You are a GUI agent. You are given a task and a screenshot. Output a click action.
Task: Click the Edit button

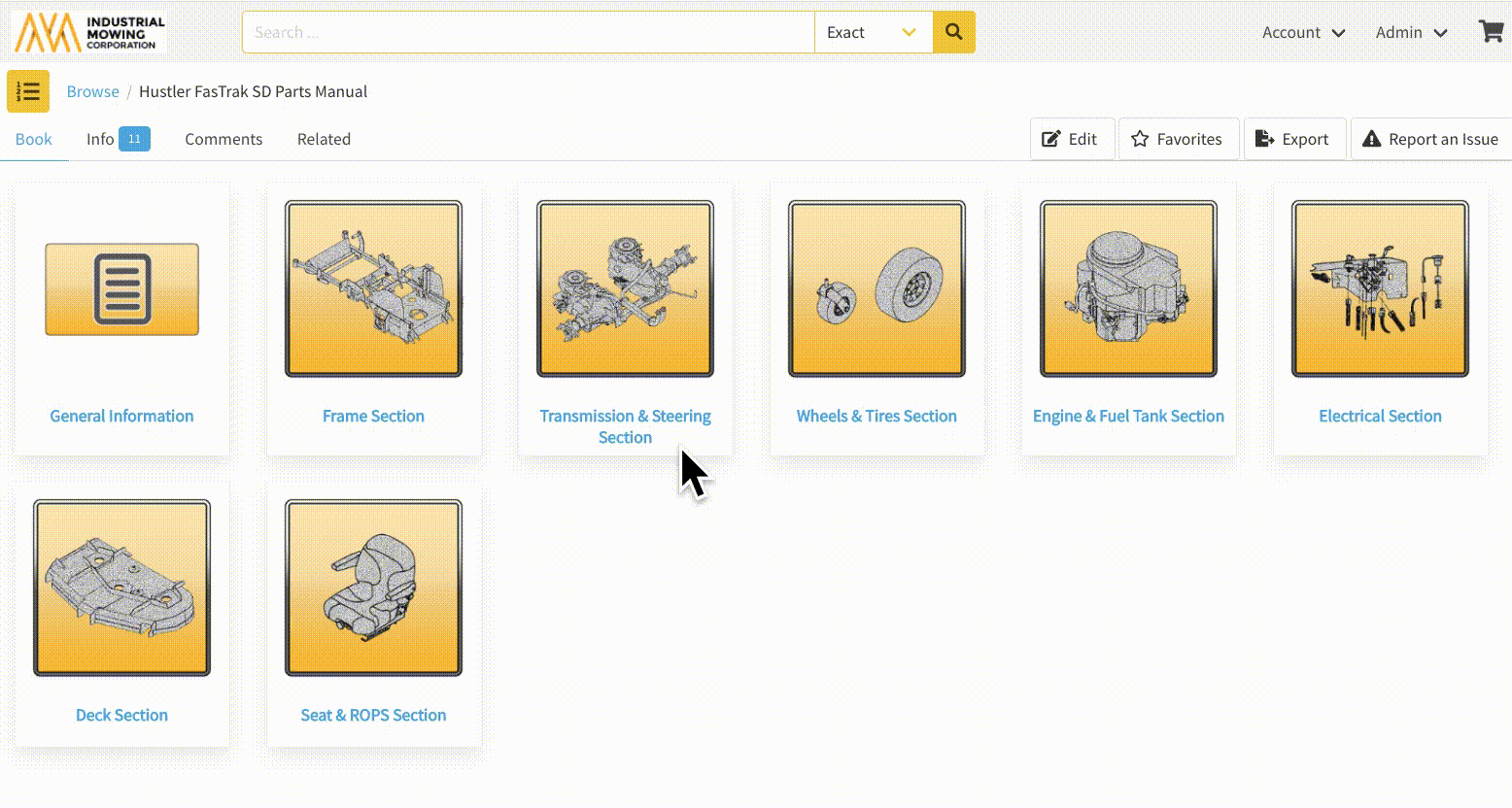point(1070,139)
